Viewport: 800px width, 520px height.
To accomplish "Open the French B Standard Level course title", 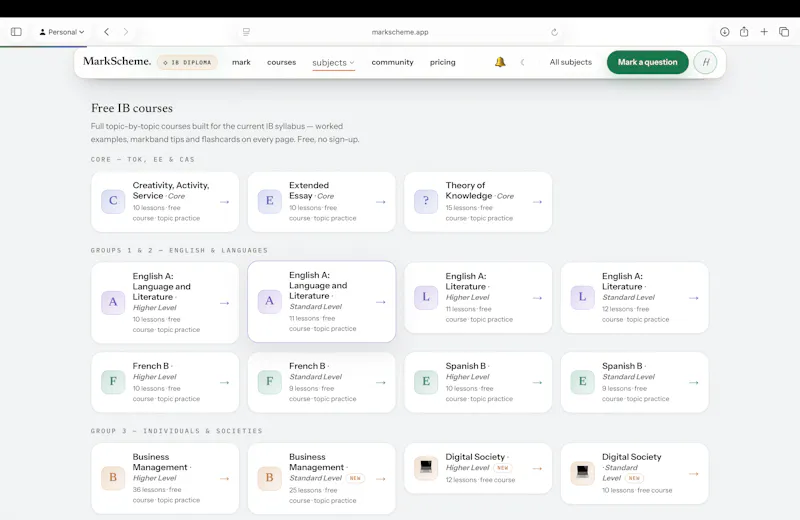I will coord(308,366).
